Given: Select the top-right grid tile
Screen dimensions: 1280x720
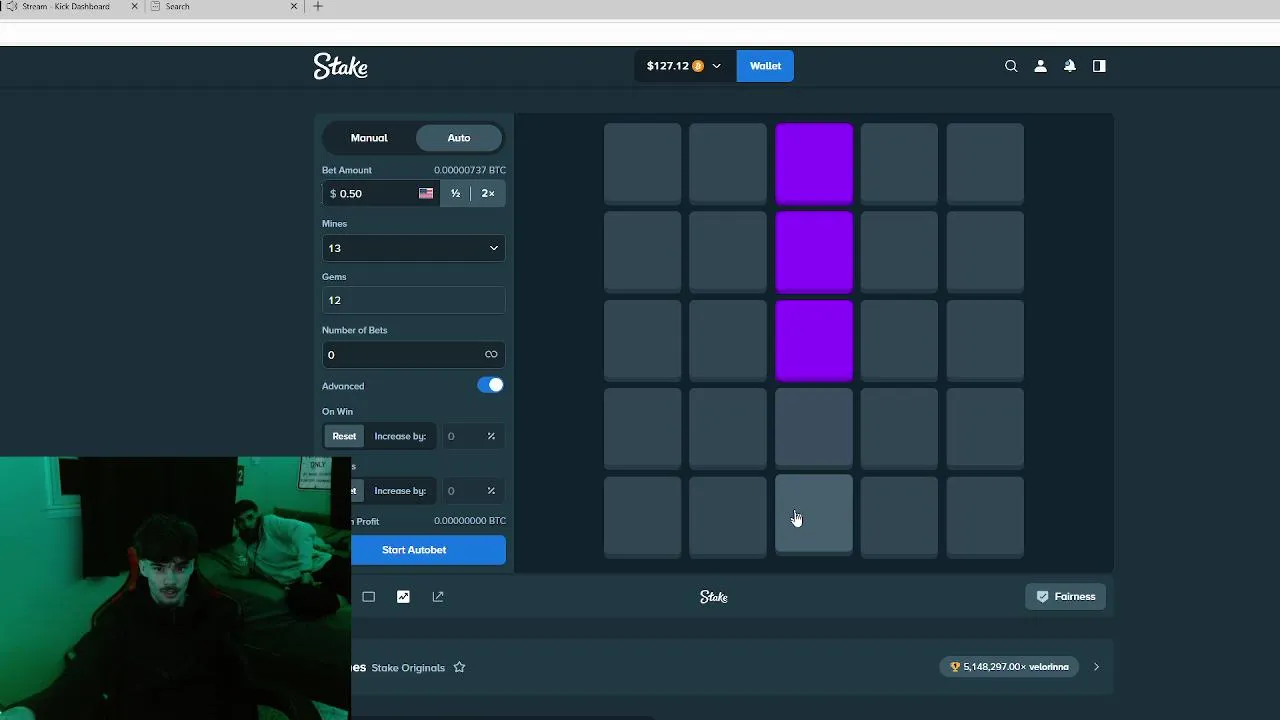Looking at the screenshot, I should (985, 163).
